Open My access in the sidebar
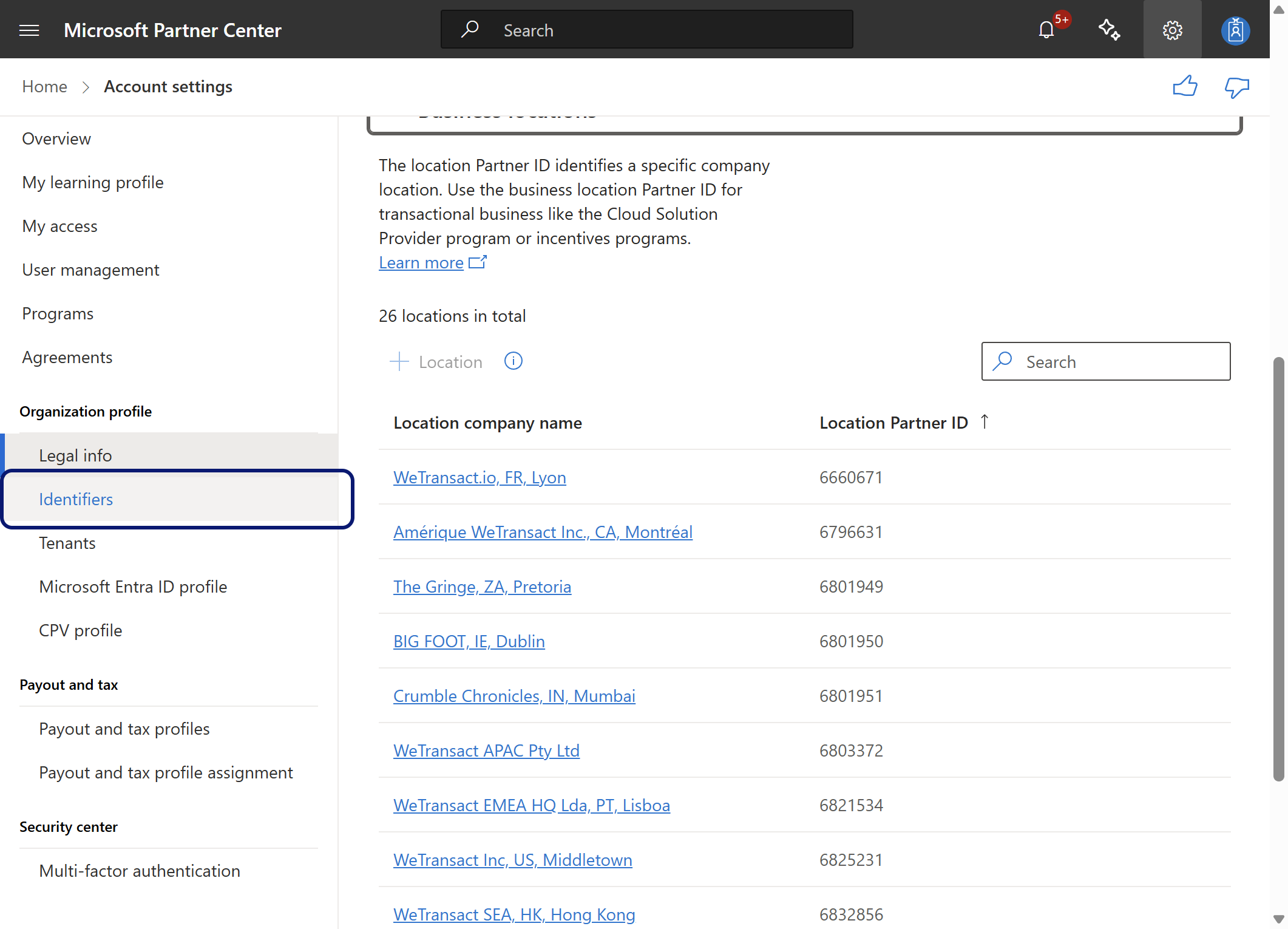1288x929 pixels. [x=59, y=226]
